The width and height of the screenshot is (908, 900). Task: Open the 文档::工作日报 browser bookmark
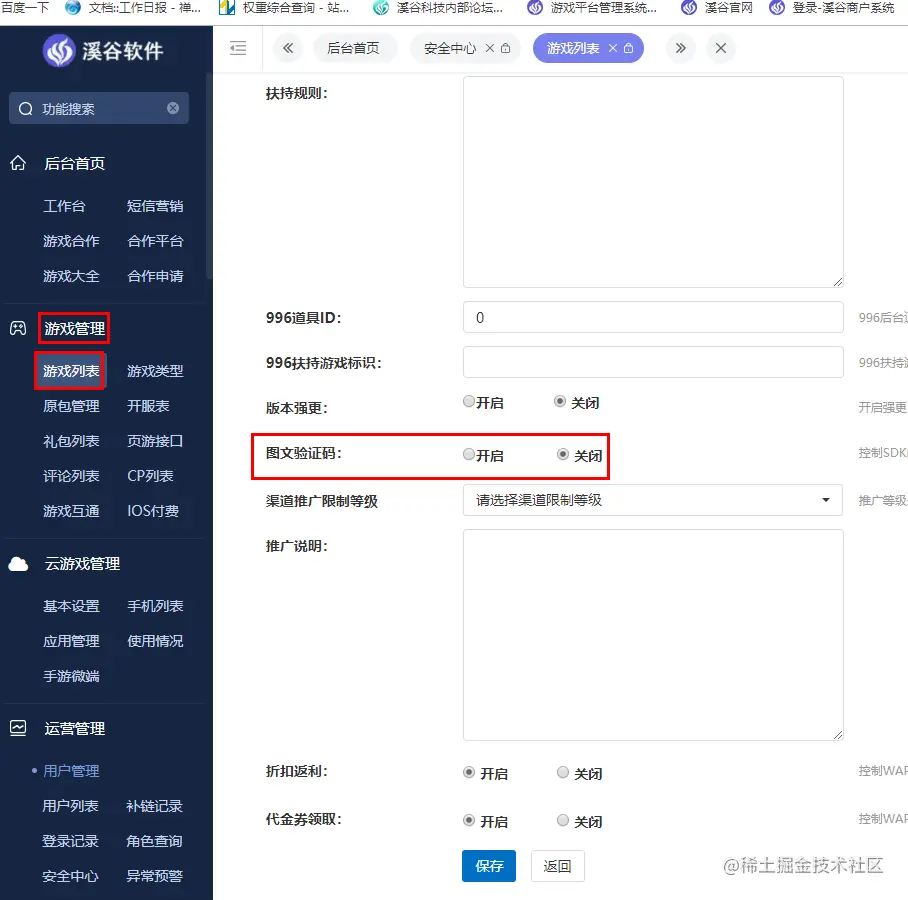(133, 8)
